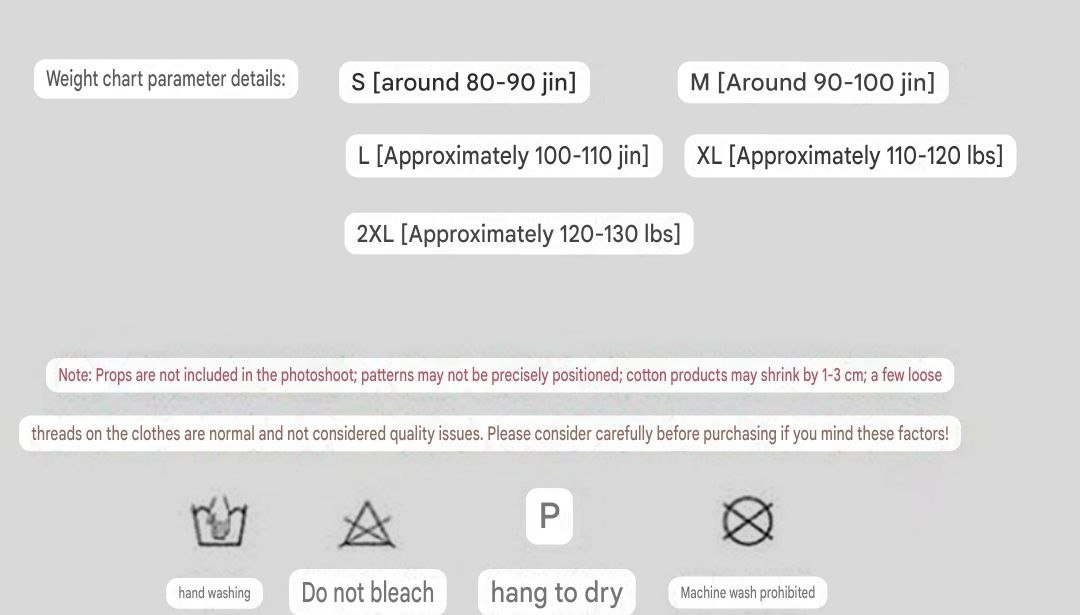Select the 'Machine wash prohibited' label
Image resolution: width=1080 pixels, height=615 pixels.
pos(747,592)
